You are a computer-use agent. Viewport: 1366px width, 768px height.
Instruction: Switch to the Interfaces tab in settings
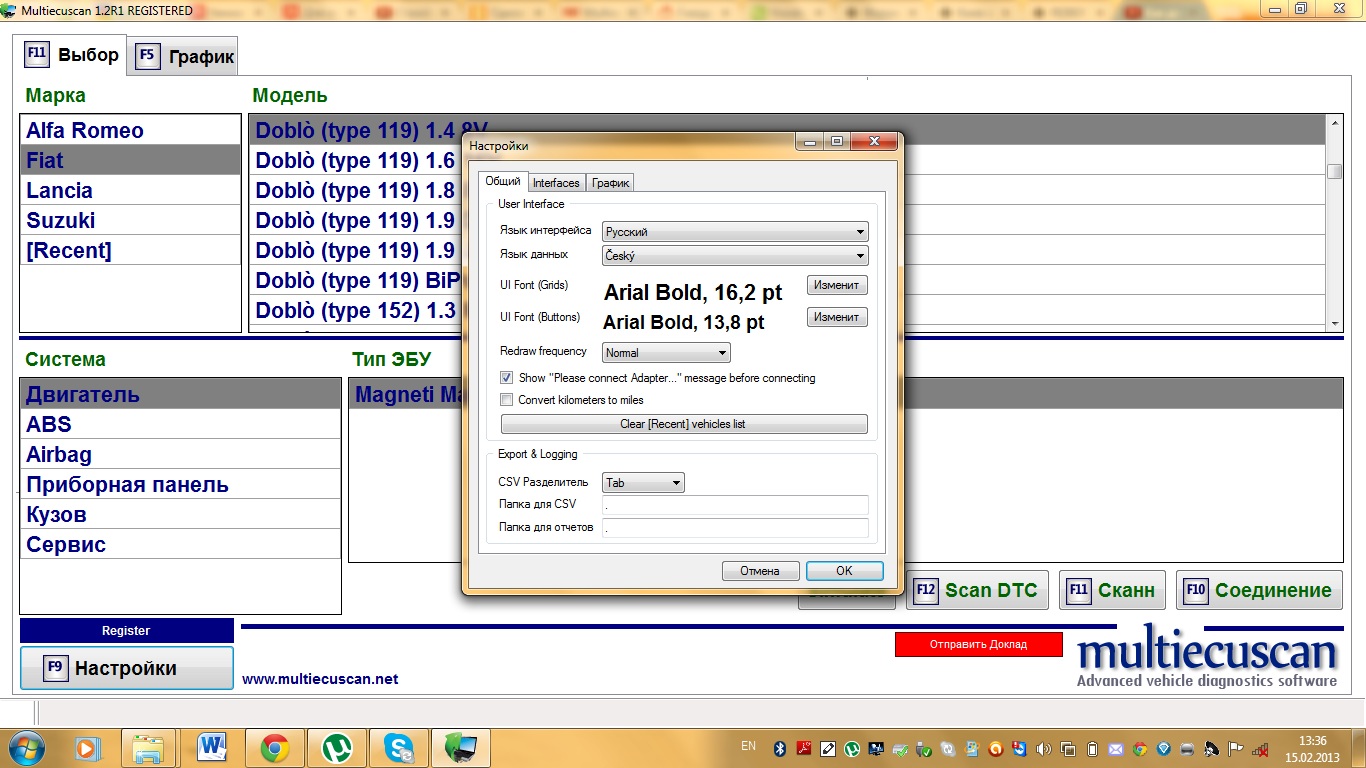pyautogui.click(x=556, y=183)
